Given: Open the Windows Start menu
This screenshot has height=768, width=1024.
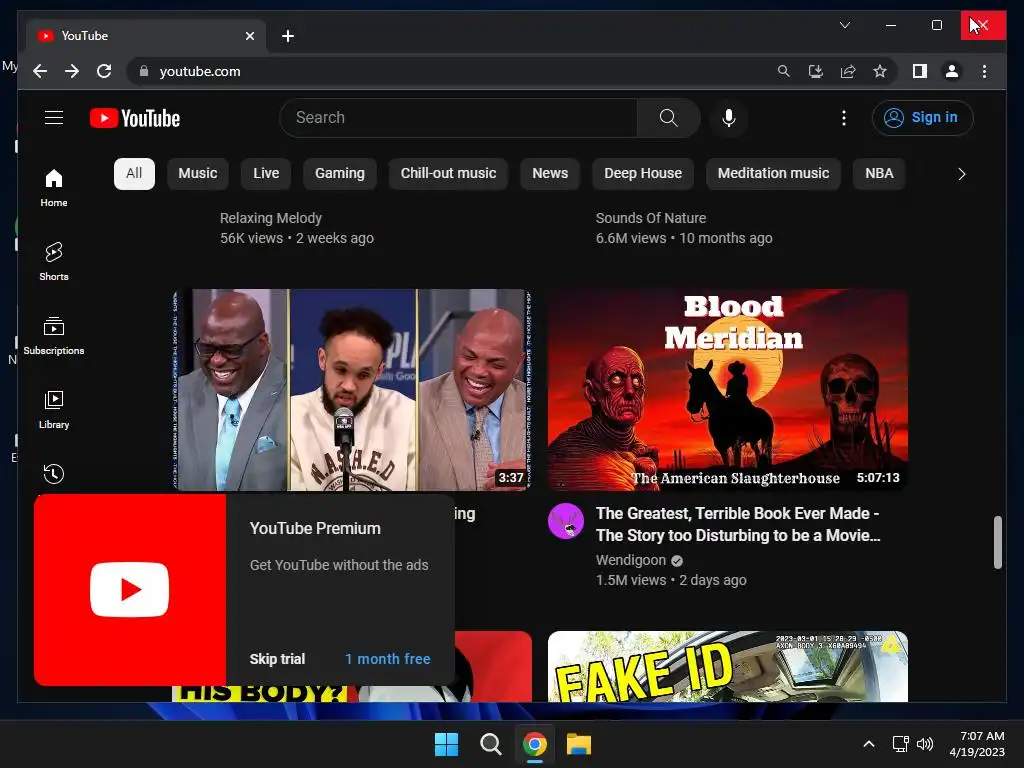Looking at the screenshot, I should [447, 744].
